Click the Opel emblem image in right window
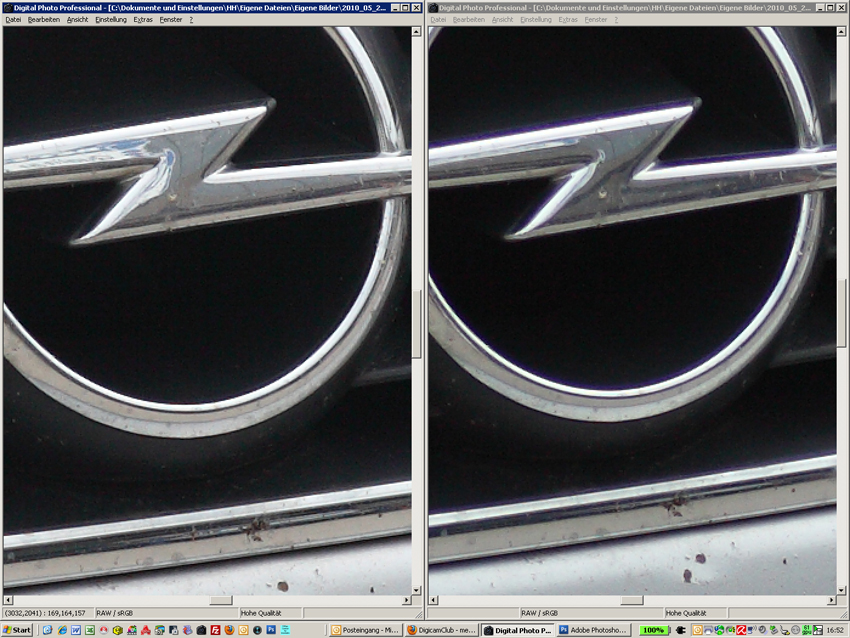The image size is (850, 638). pos(632,311)
